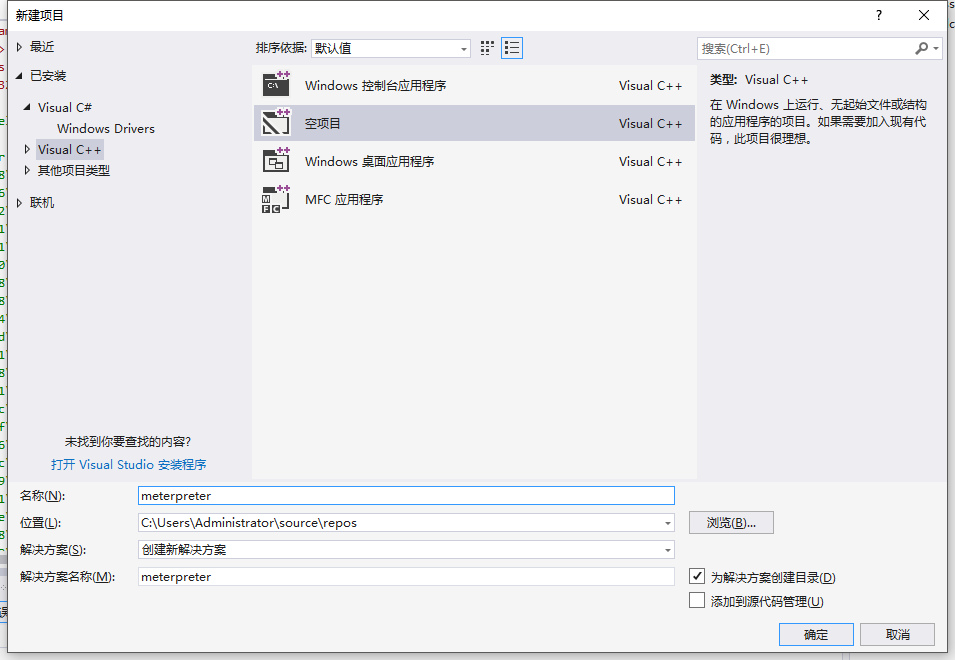
Task: Confirm with the 确定 button
Action: pos(816,634)
